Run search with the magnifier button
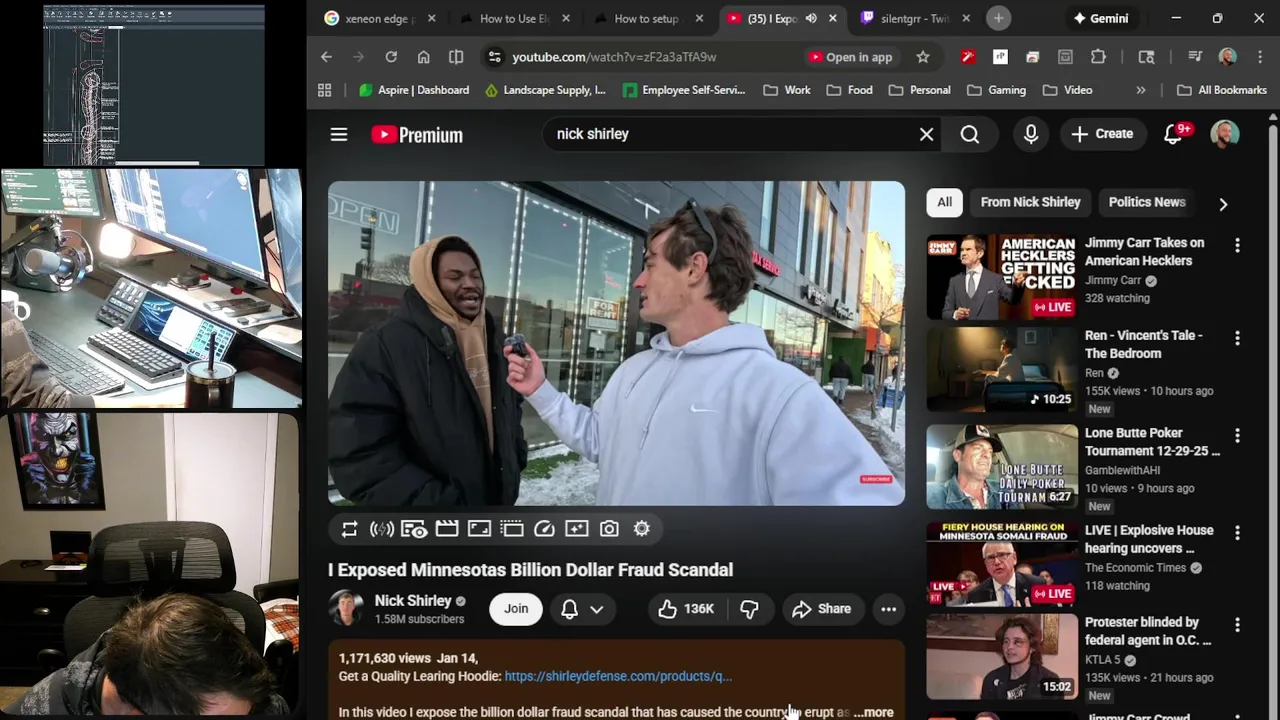This screenshot has width=1280, height=720. click(x=969, y=134)
